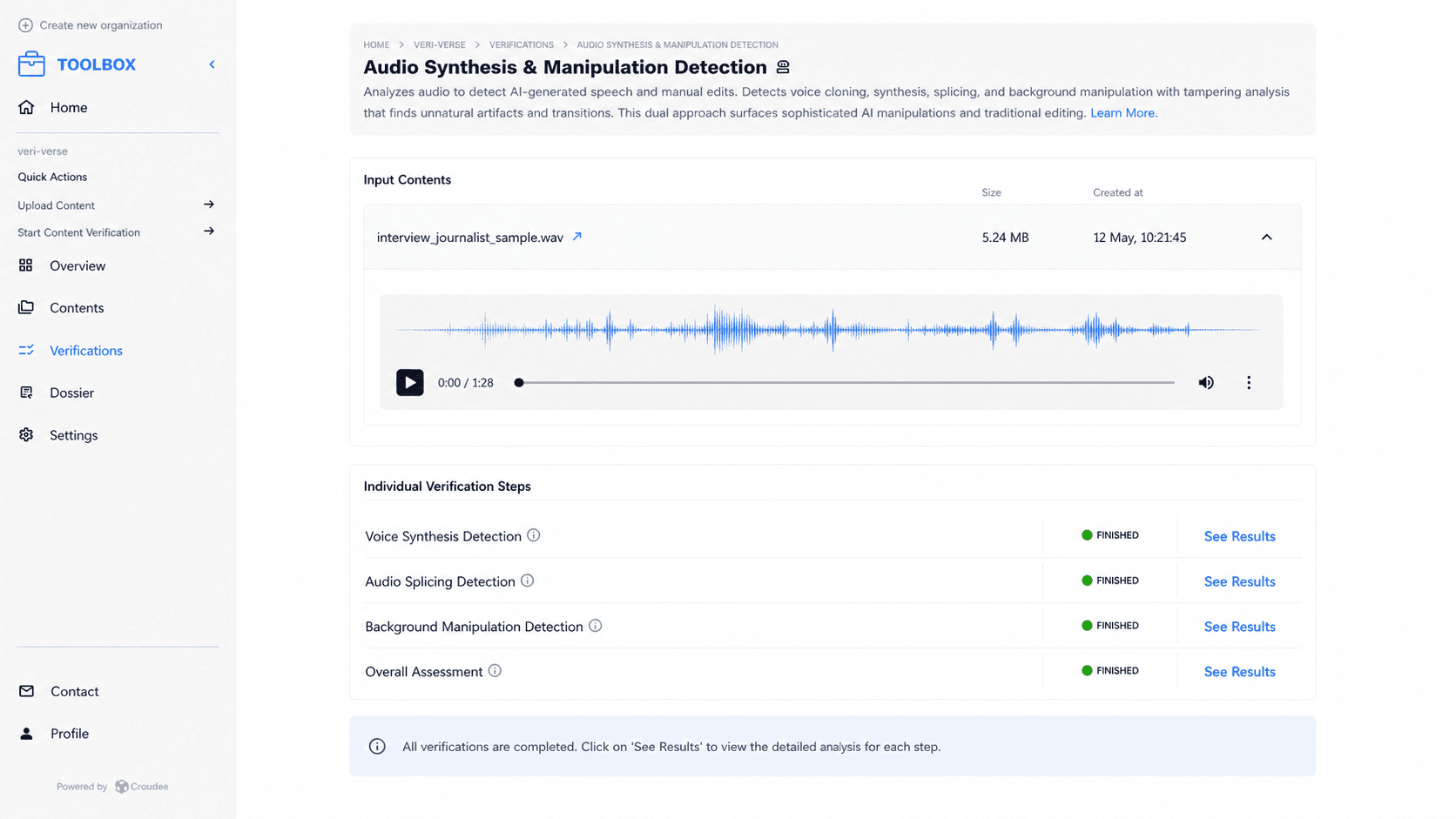Click the icon beside the page title
1456x819 pixels.
click(x=783, y=67)
